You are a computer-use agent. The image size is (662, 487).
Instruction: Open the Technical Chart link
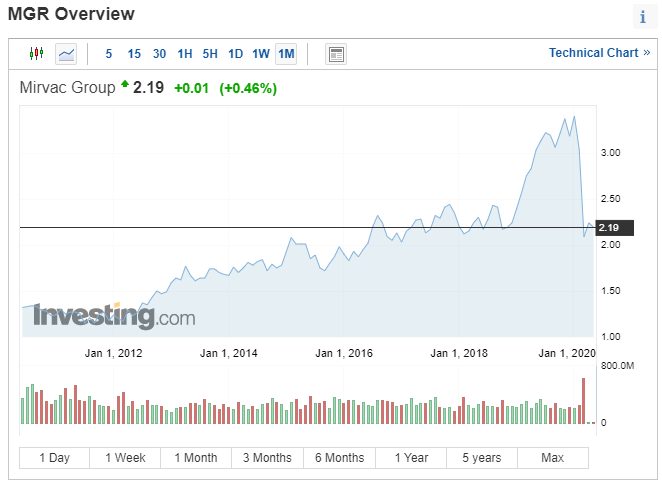tap(599, 53)
